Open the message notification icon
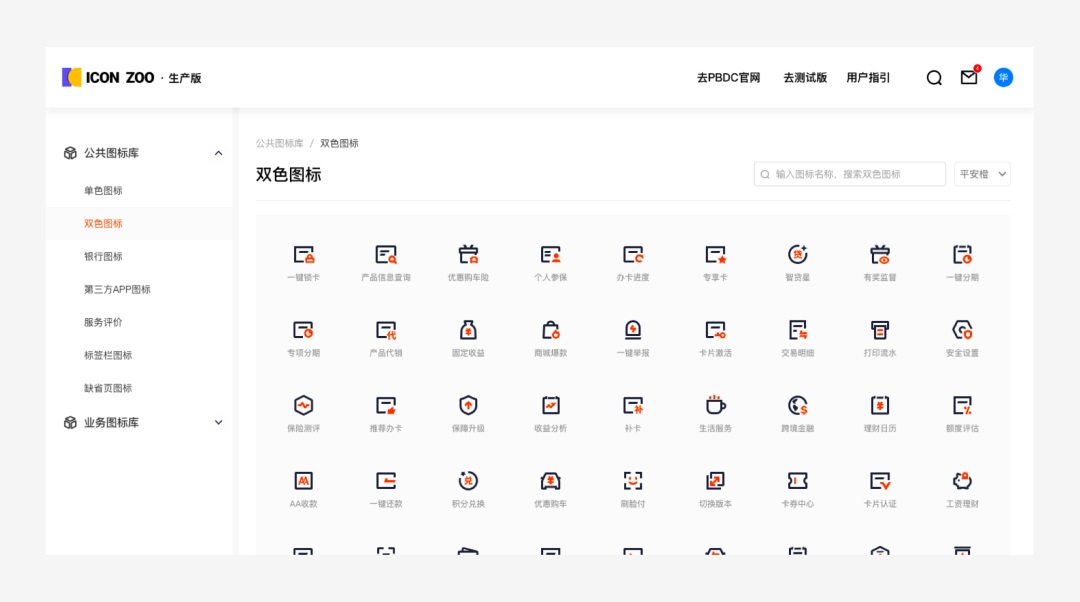 [x=967, y=76]
